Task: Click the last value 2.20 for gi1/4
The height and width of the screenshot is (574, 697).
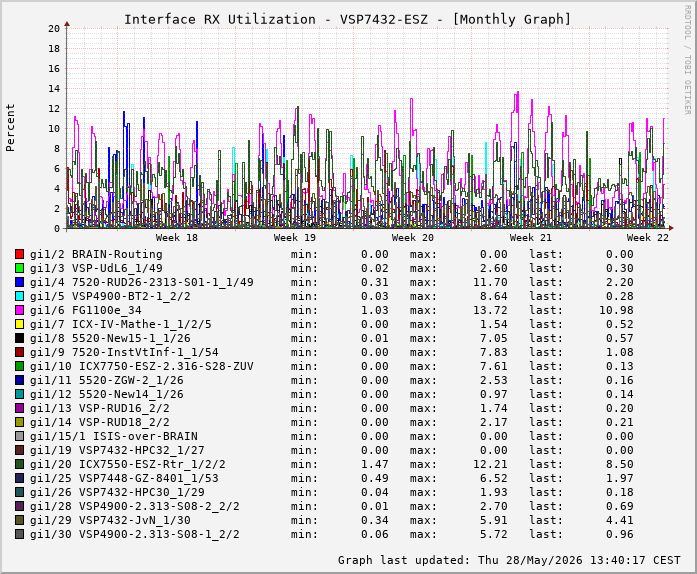Action: [x=620, y=282]
